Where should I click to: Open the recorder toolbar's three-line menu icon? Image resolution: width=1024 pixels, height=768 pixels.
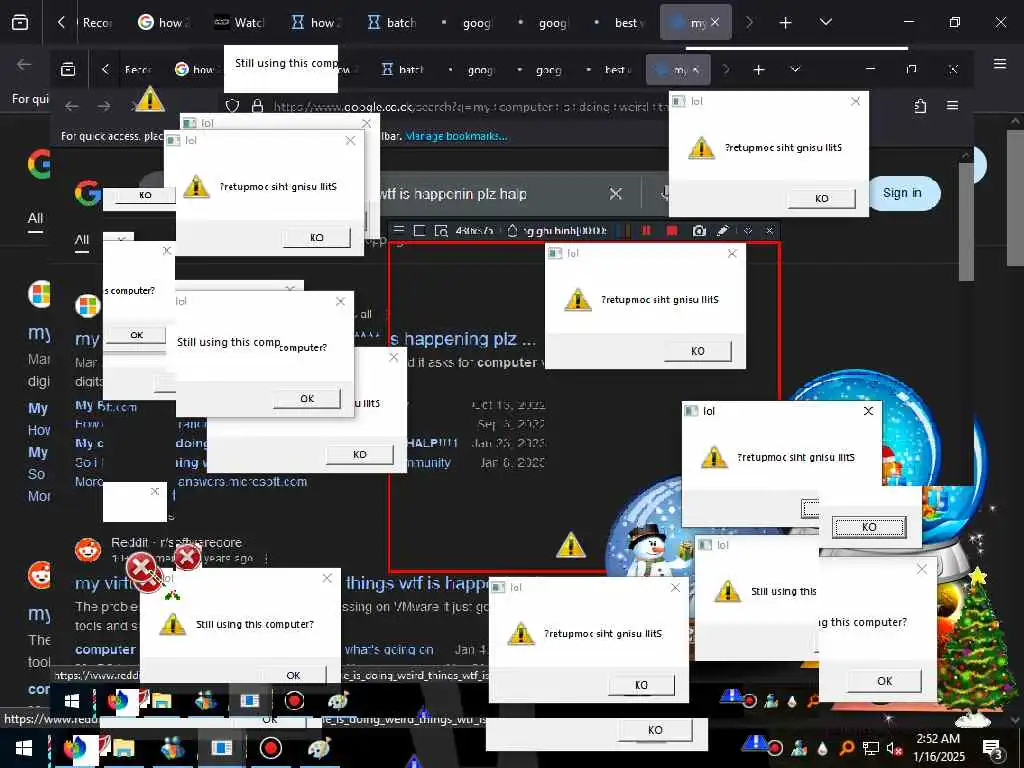pyautogui.click(x=399, y=231)
